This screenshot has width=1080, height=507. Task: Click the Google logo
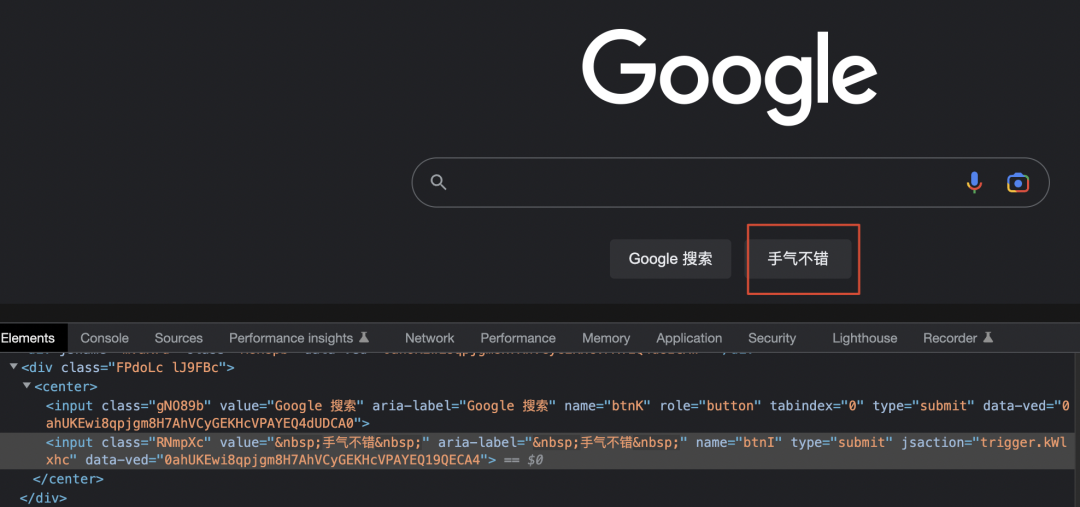point(729,78)
